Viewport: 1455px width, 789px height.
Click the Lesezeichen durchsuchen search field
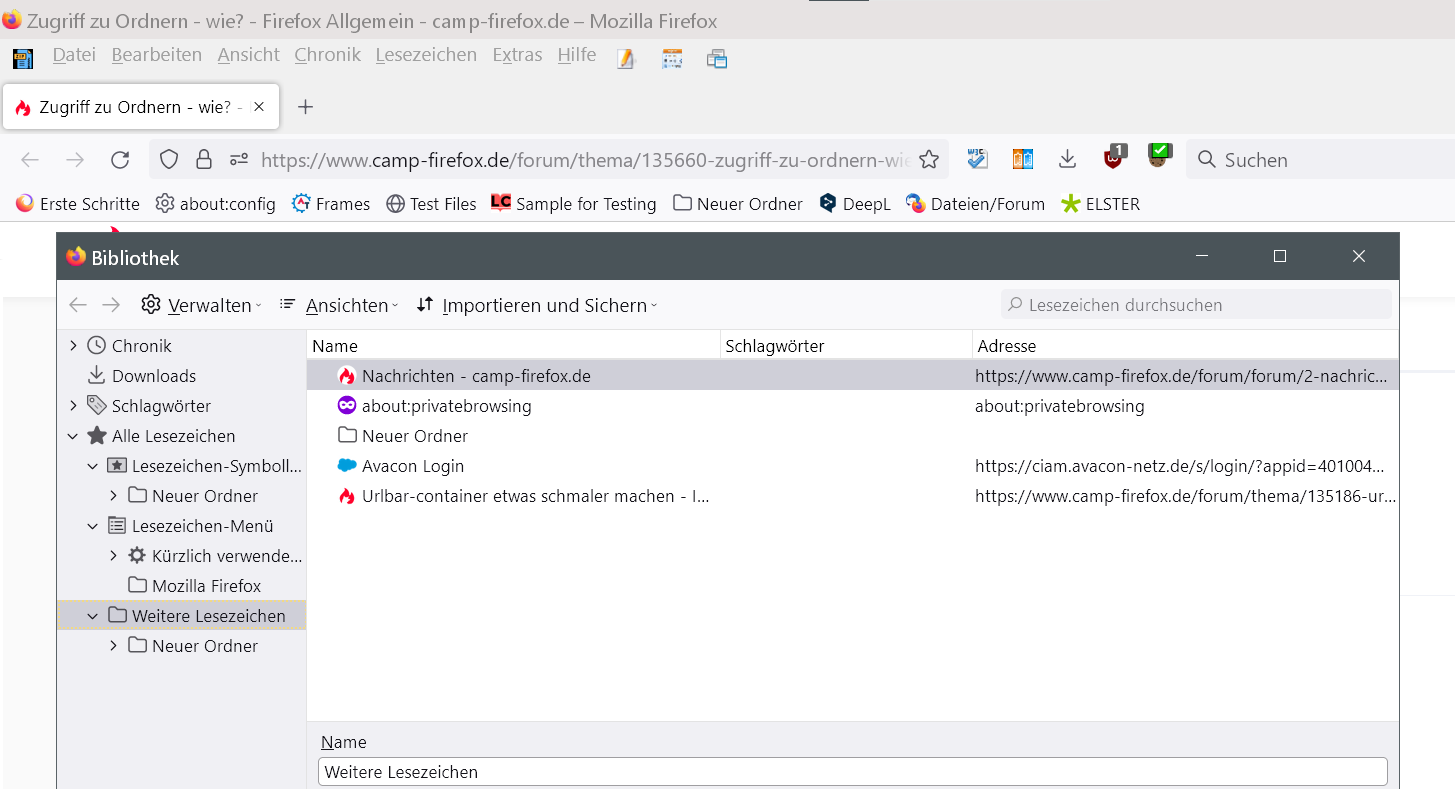tap(1196, 305)
